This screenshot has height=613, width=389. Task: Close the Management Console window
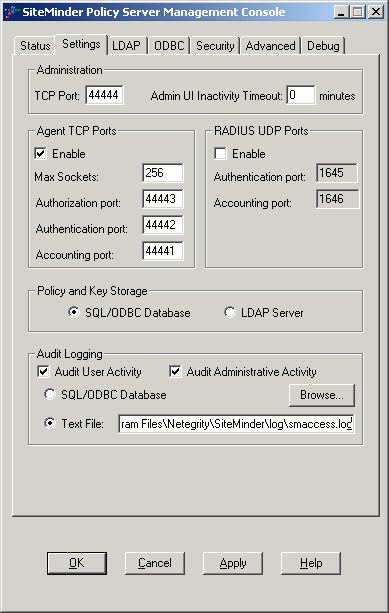(376, 12)
